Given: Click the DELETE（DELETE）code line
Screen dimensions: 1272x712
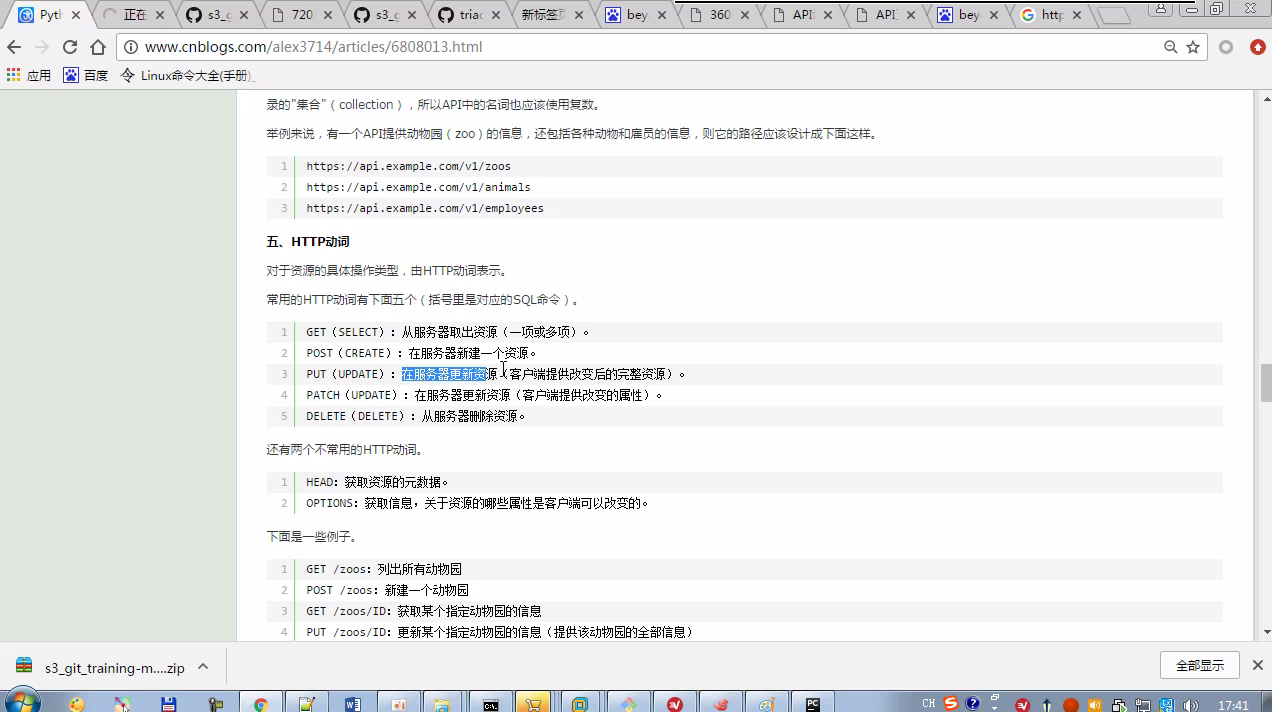Looking at the screenshot, I should pyautogui.click(x=416, y=416).
